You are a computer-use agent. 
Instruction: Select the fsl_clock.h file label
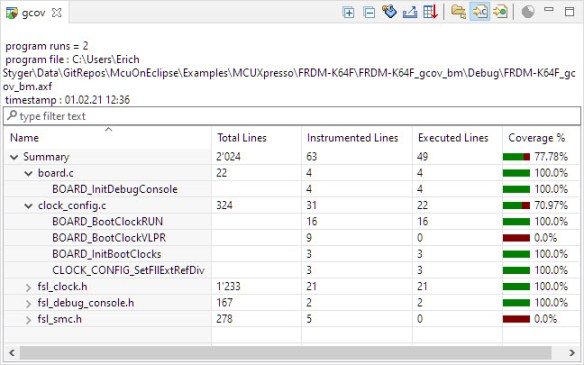tap(62, 286)
